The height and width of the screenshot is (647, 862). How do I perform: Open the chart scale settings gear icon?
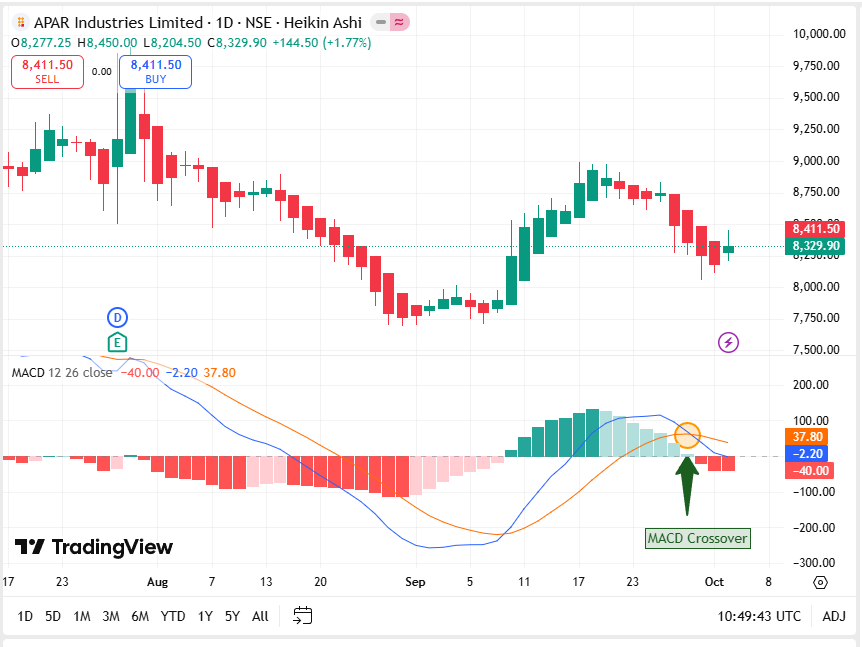pos(820,582)
